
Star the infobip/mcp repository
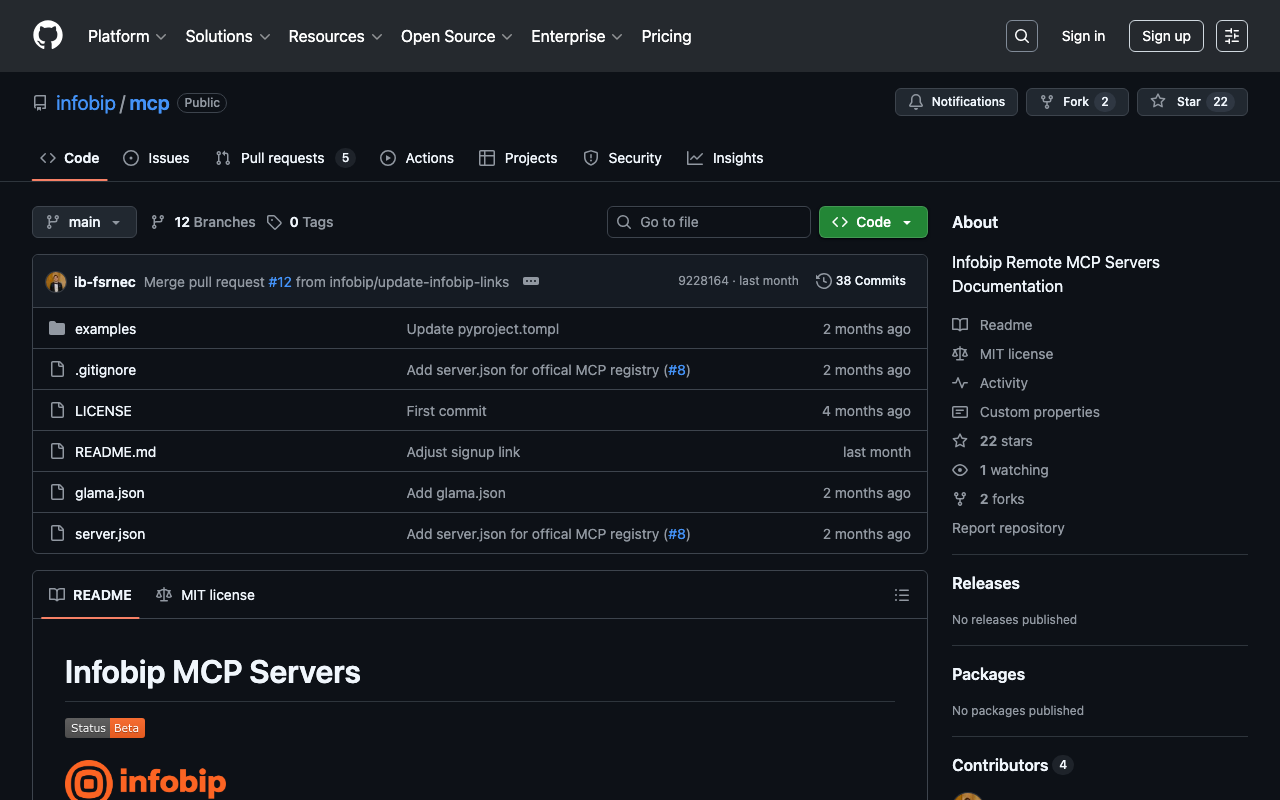1191,102
